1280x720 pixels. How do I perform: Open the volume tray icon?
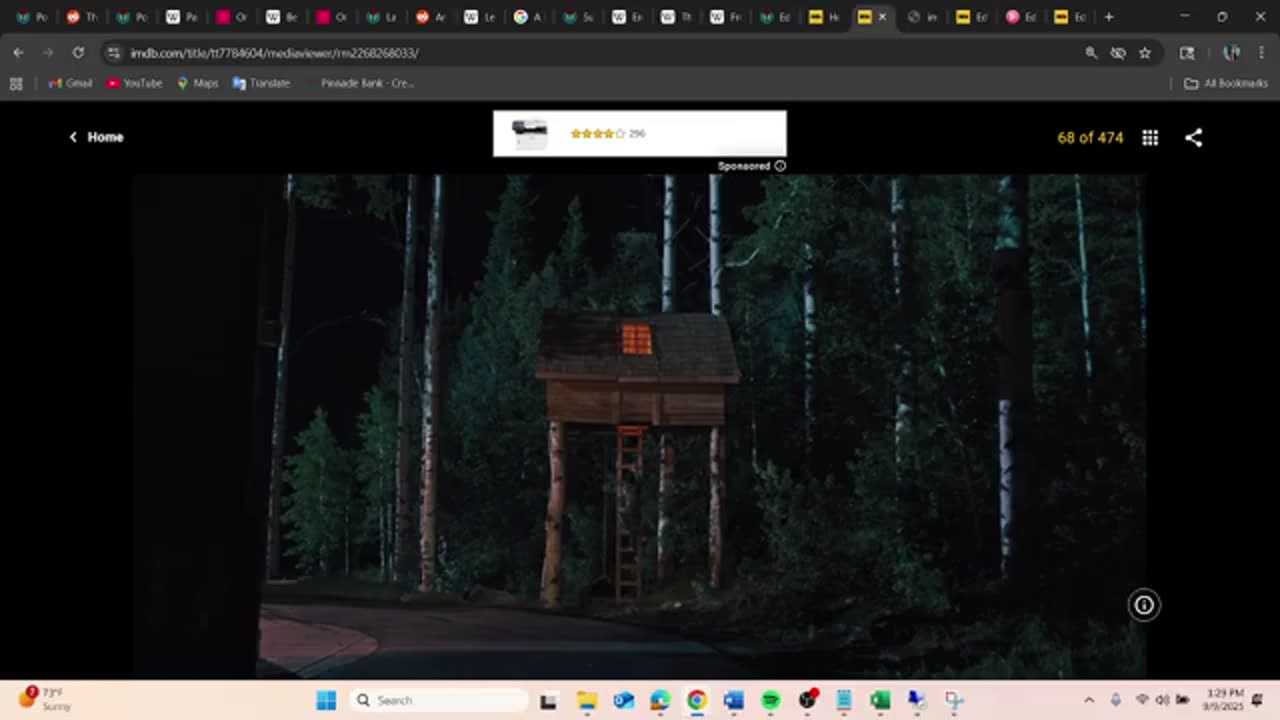coord(1162,700)
